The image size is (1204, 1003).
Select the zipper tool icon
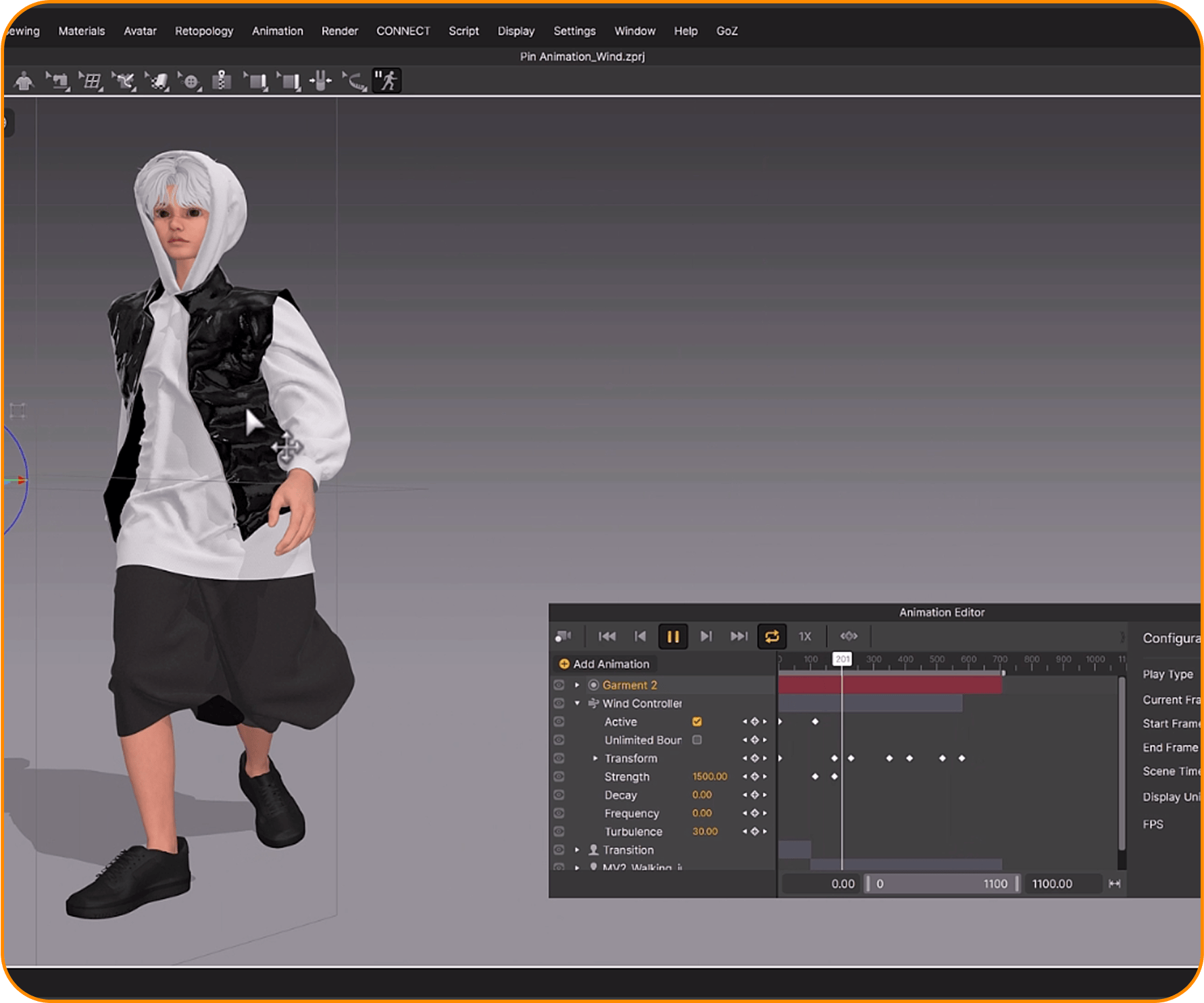click(222, 81)
